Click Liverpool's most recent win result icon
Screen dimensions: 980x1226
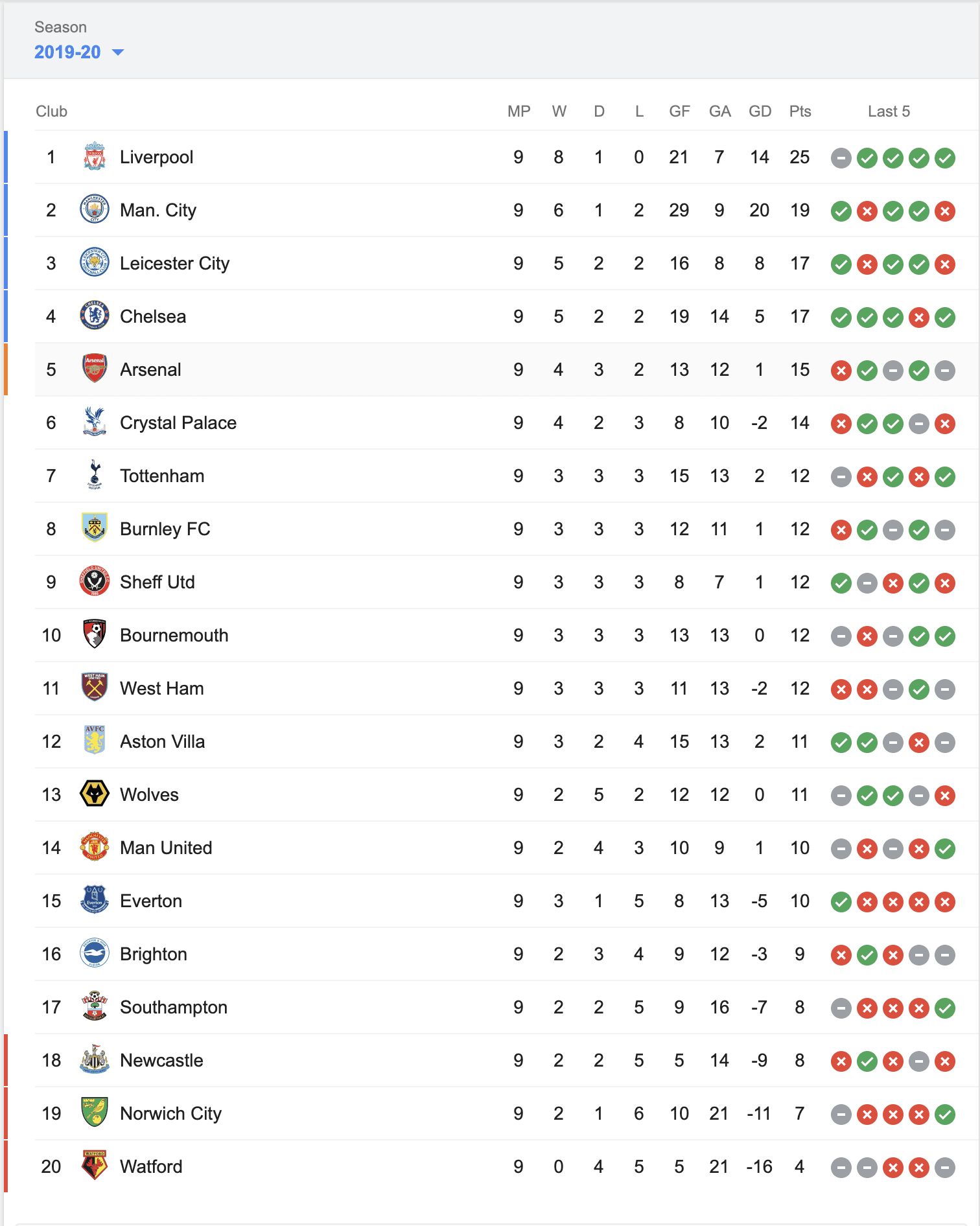945,157
